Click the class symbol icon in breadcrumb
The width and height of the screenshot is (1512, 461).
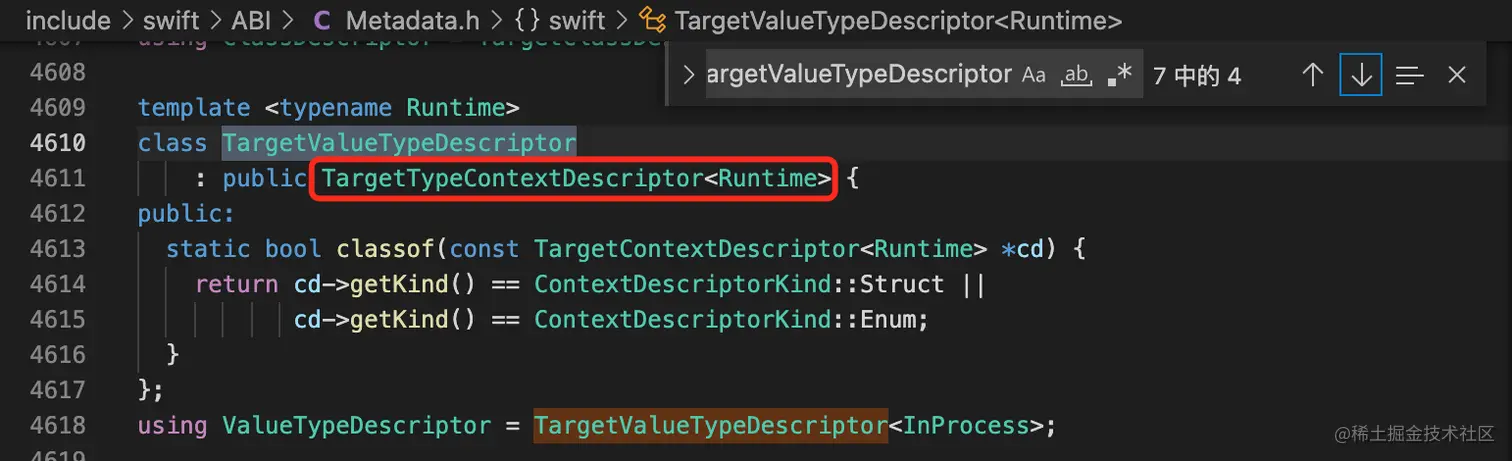pyautogui.click(x=653, y=20)
